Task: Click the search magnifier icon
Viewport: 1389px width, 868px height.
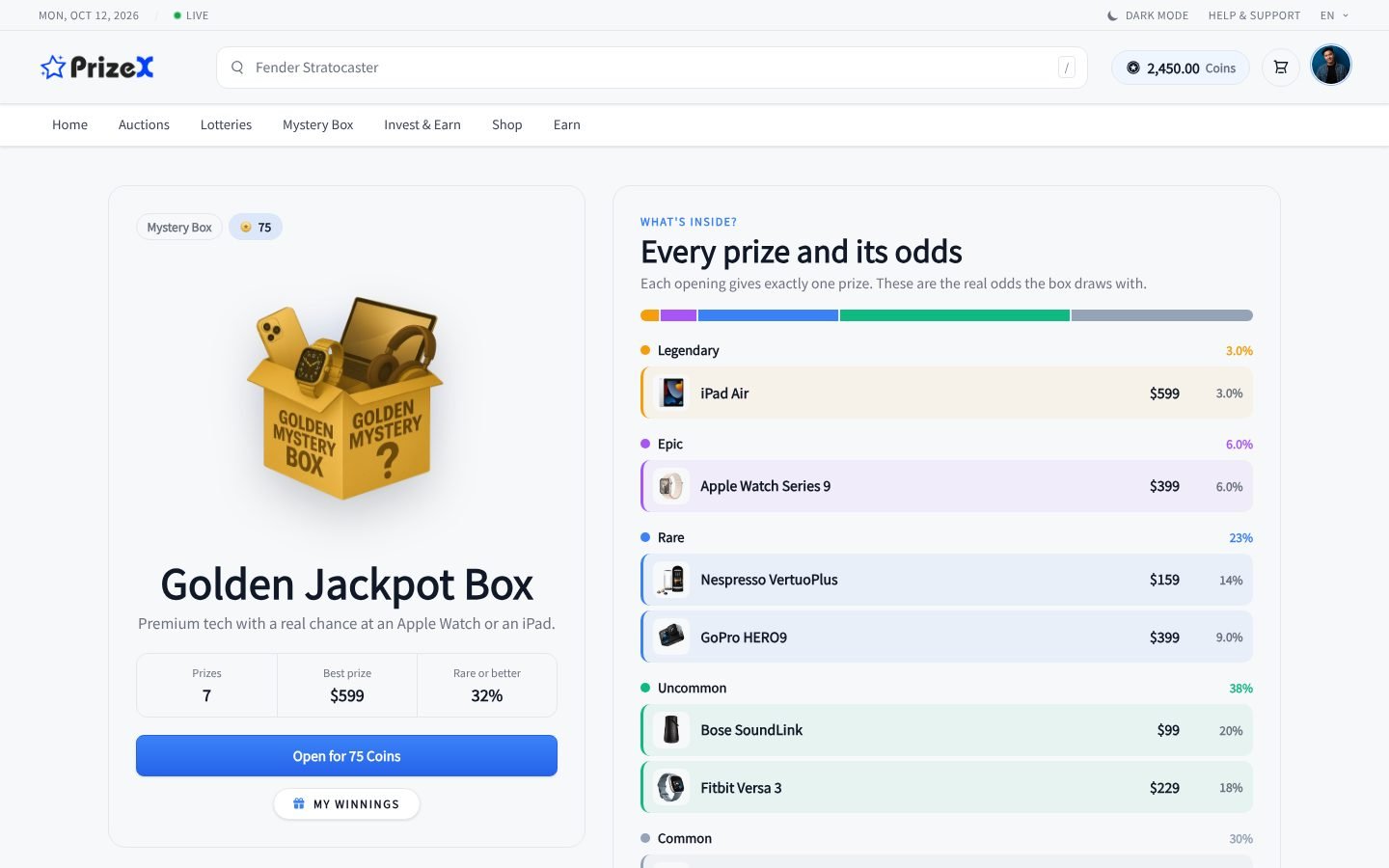Action: pos(237,68)
